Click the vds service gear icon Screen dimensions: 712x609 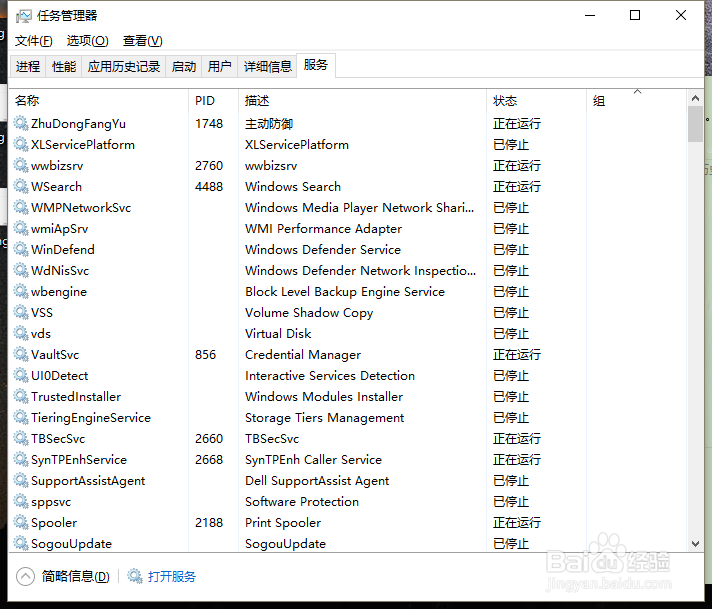click(x=20, y=333)
